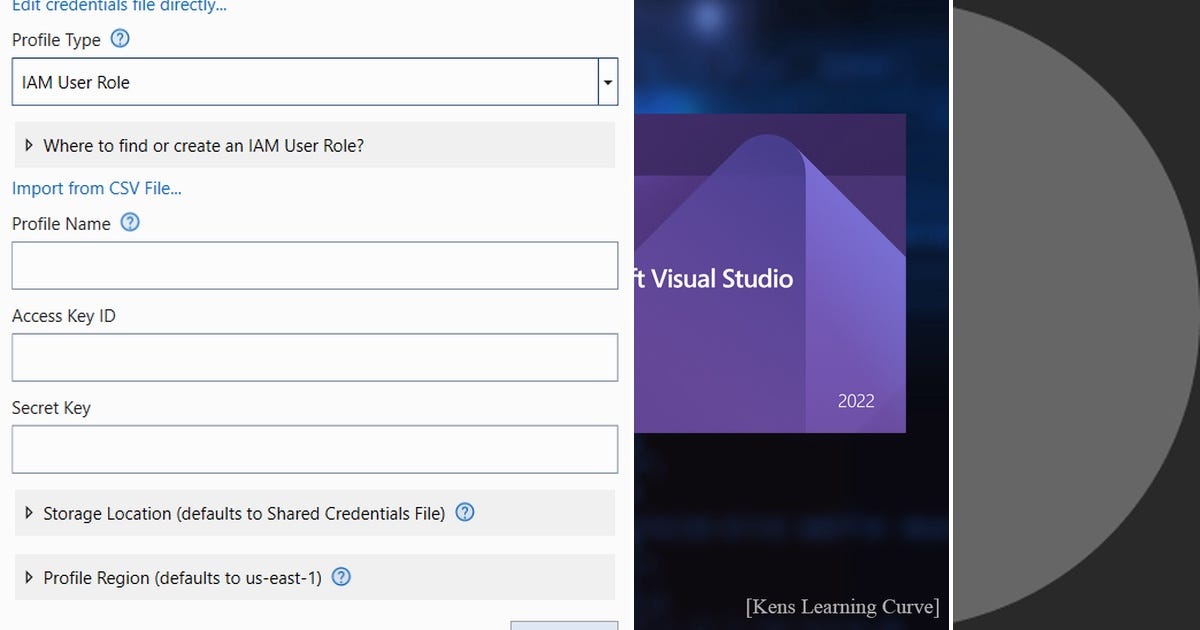Click inside the Profile Name field
1200x630 pixels.
point(315,265)
